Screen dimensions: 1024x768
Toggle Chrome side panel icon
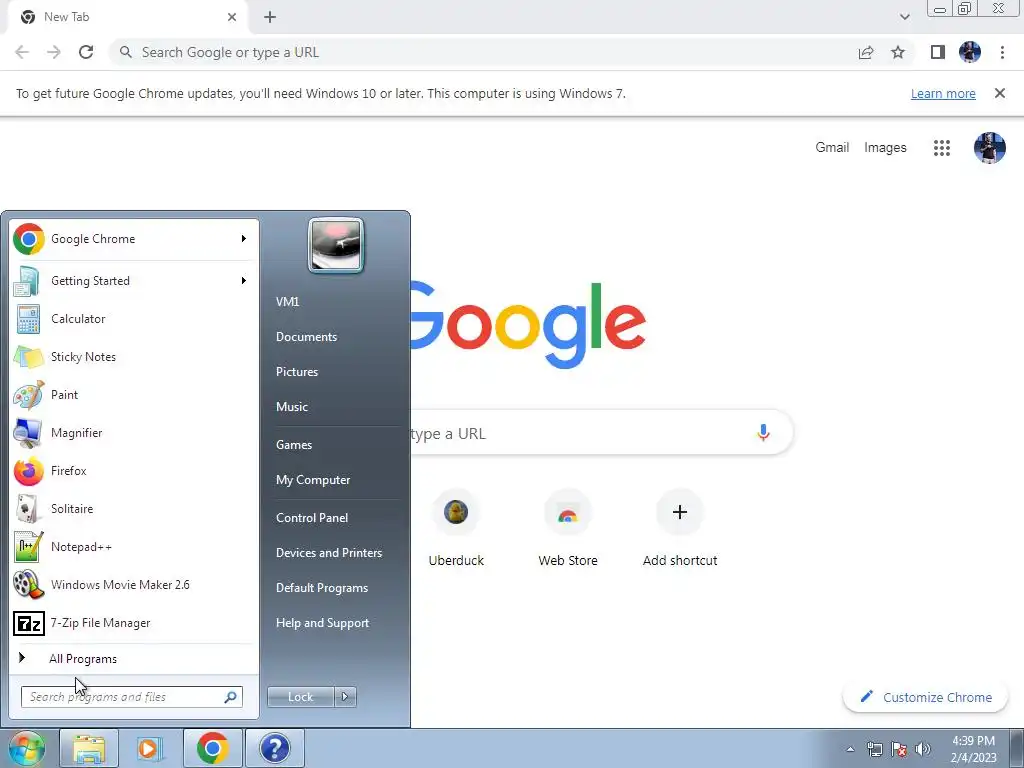(938, 52)
